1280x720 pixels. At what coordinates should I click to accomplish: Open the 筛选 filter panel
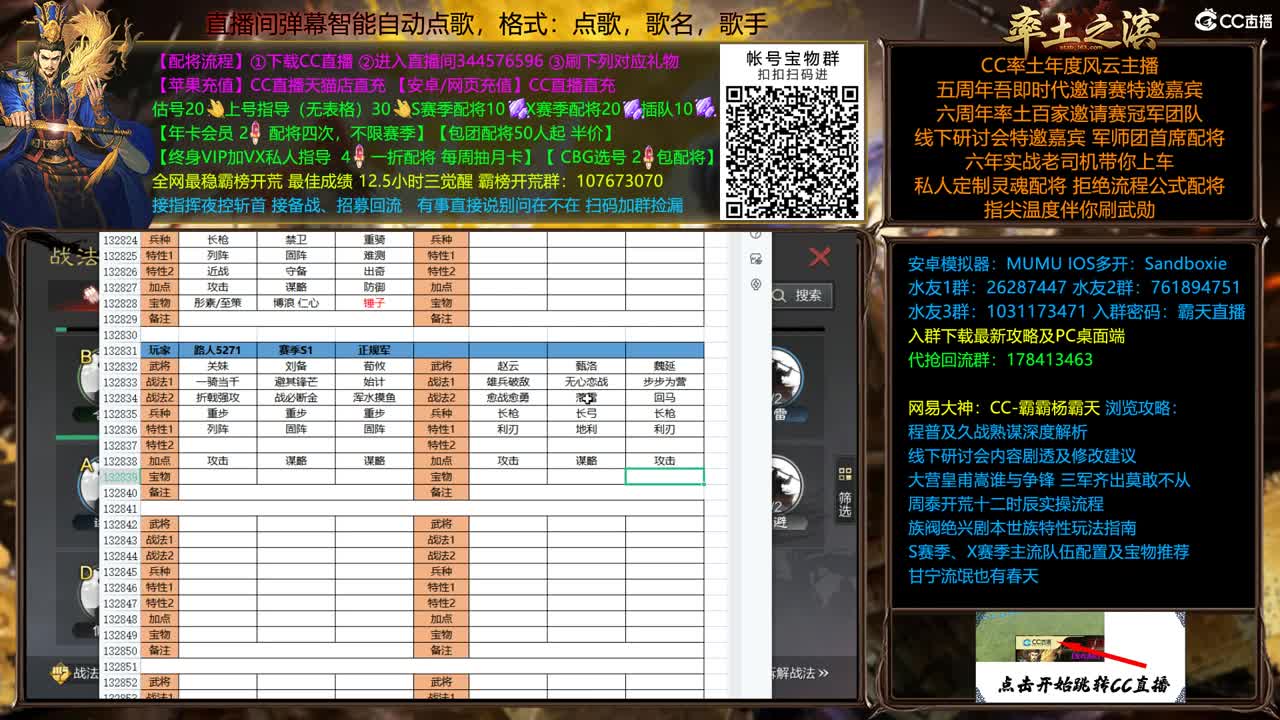845,492
